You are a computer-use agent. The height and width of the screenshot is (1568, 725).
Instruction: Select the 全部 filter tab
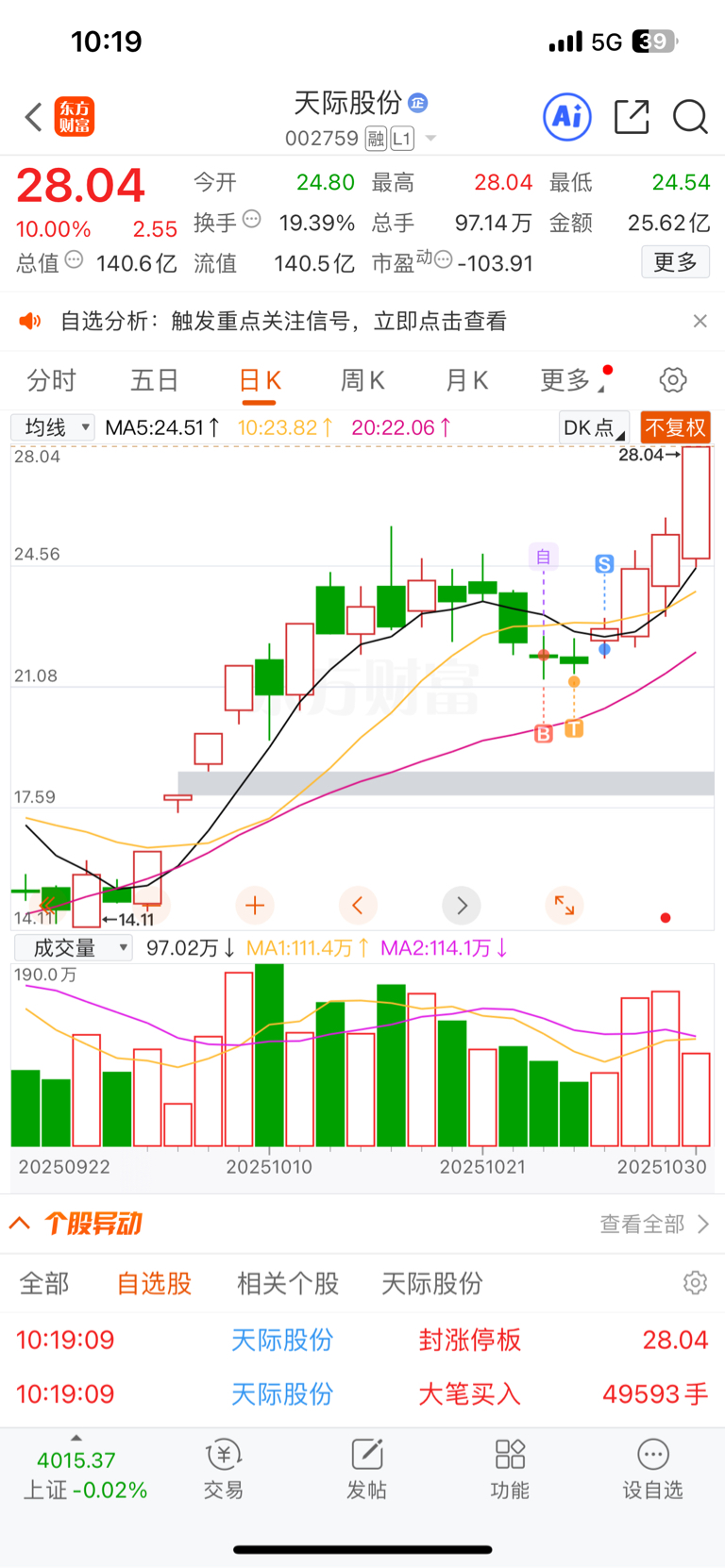[x=44, y=1283]
